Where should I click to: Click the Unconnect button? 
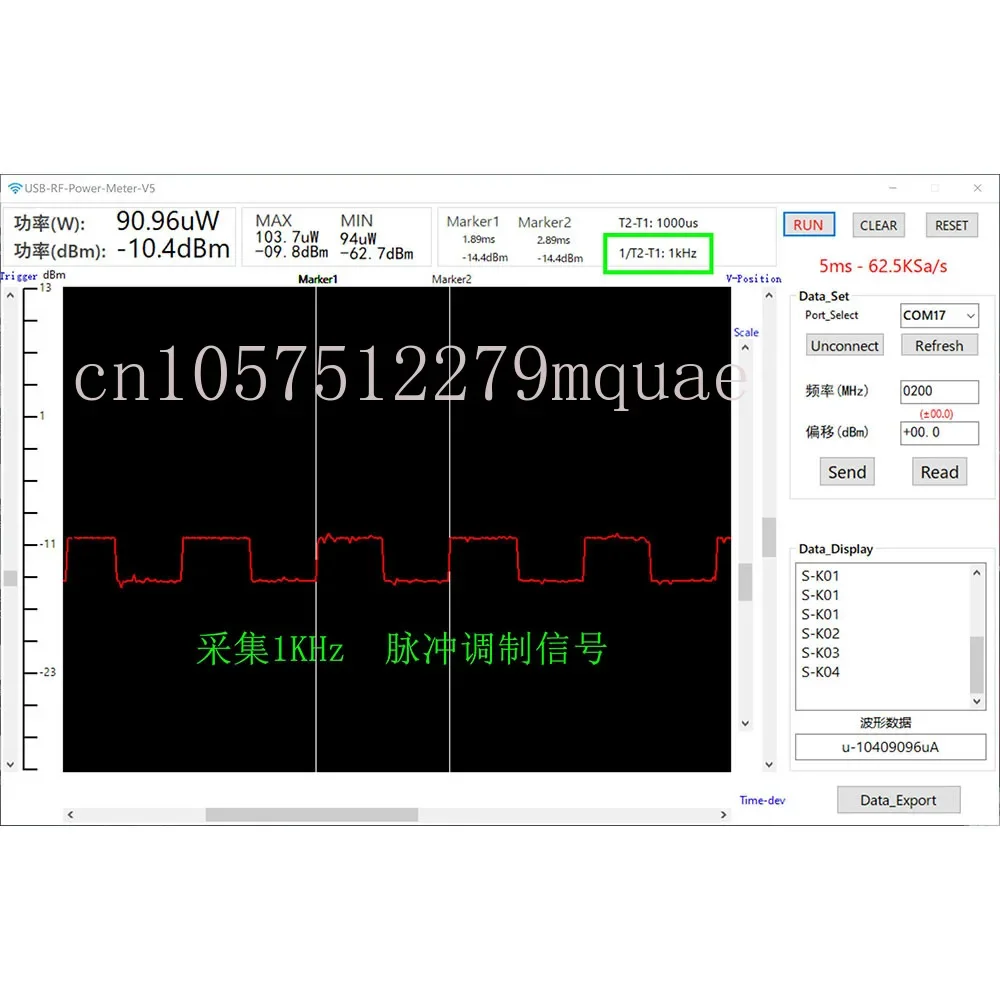844,346
